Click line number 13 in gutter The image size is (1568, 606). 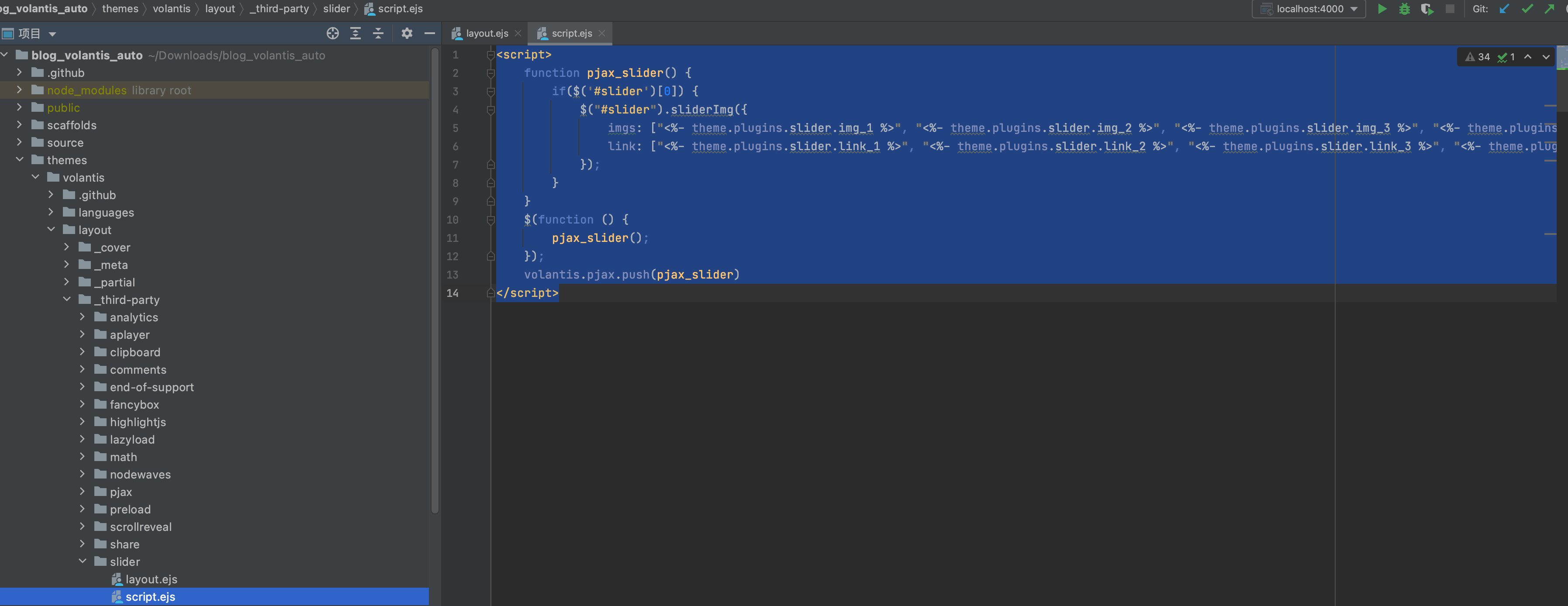pos(452,275)
